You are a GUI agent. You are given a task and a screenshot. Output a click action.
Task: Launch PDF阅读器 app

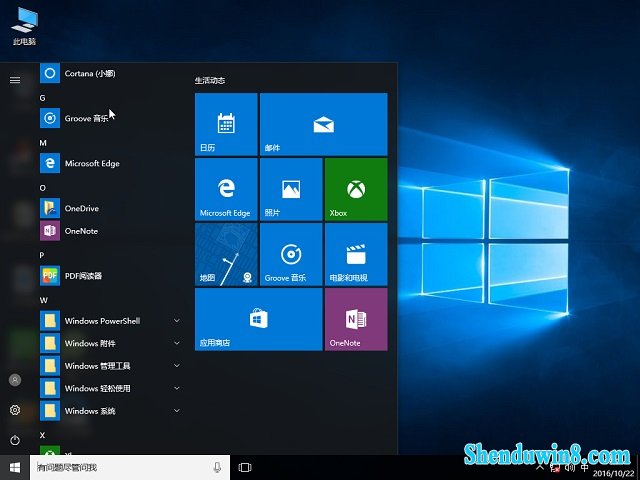pos(110,276)
